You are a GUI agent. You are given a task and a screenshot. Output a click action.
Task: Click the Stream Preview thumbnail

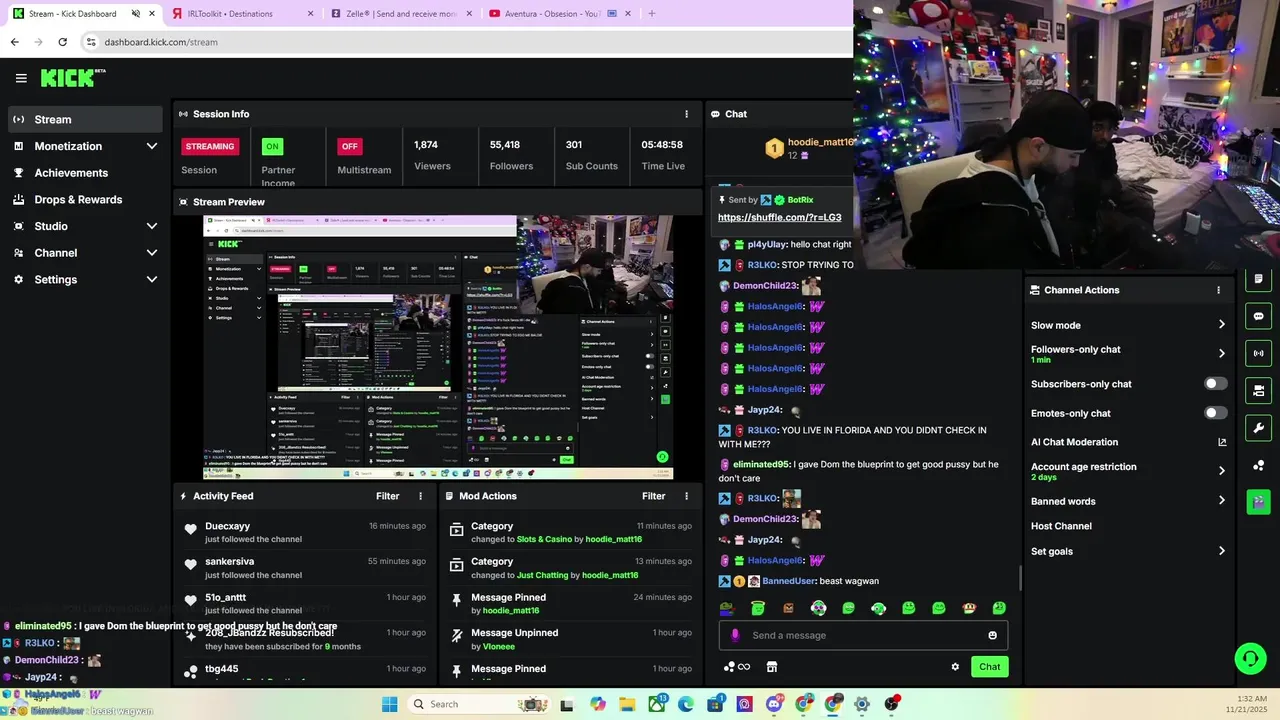(x=438, y=348)
